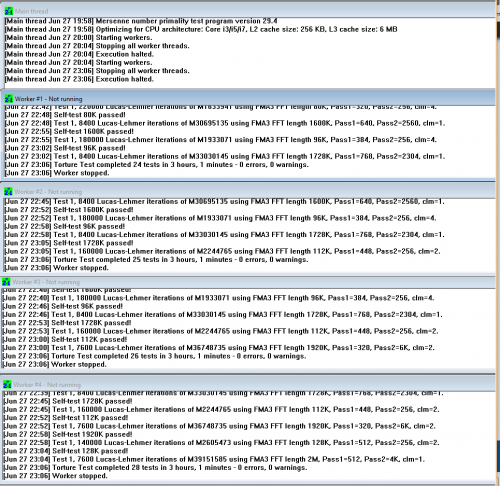The height and width of the screenshot is (486, 500).
Task: Click Worker #3 'Self-test 112K passed!' line
Action: tap(65, 340)
